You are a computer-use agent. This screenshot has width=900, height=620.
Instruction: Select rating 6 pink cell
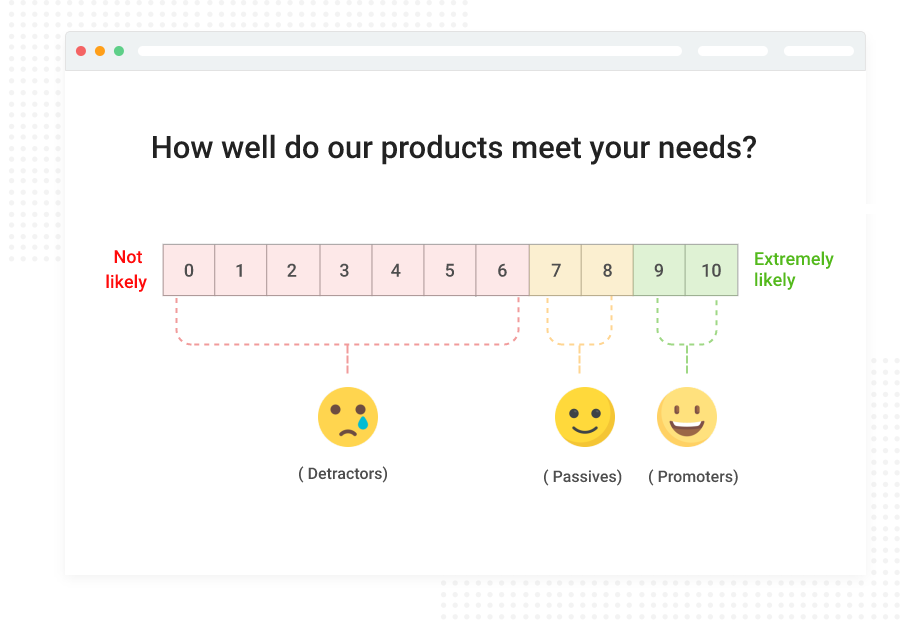(502, 270)
